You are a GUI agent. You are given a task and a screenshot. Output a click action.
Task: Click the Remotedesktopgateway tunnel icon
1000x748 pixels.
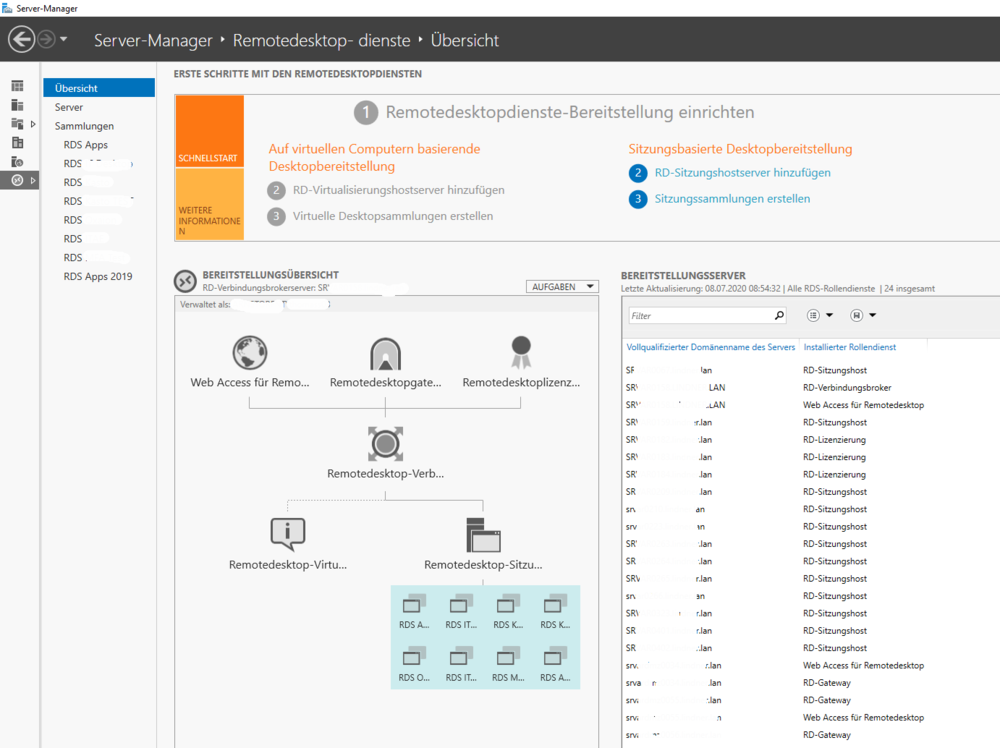[385, 353]
